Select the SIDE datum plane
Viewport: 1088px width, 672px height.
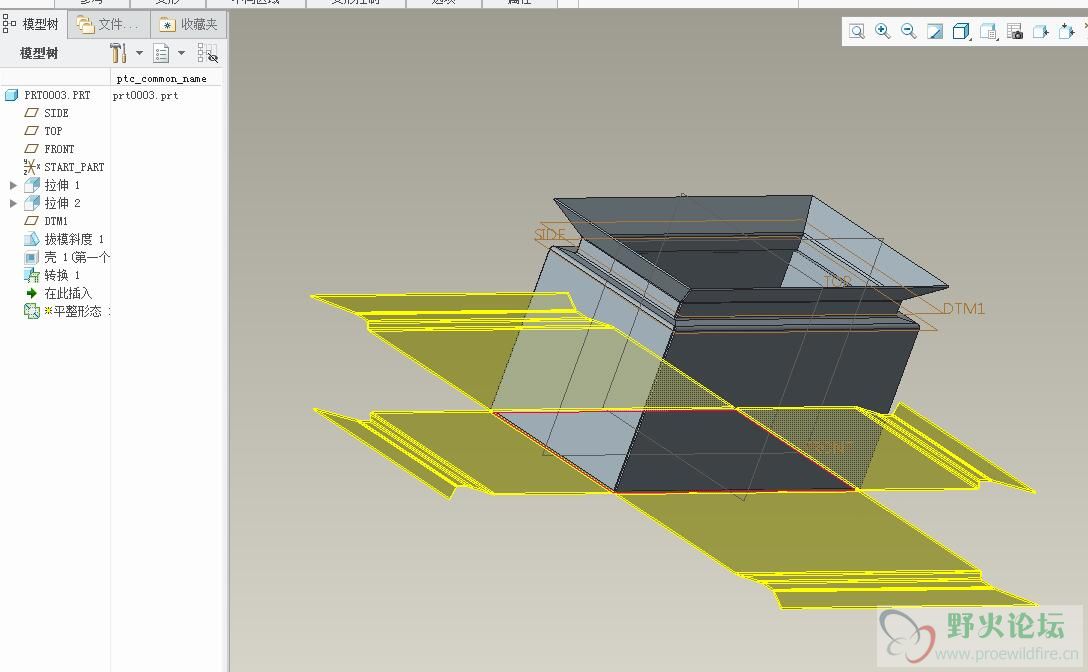[x=56, y=113]
